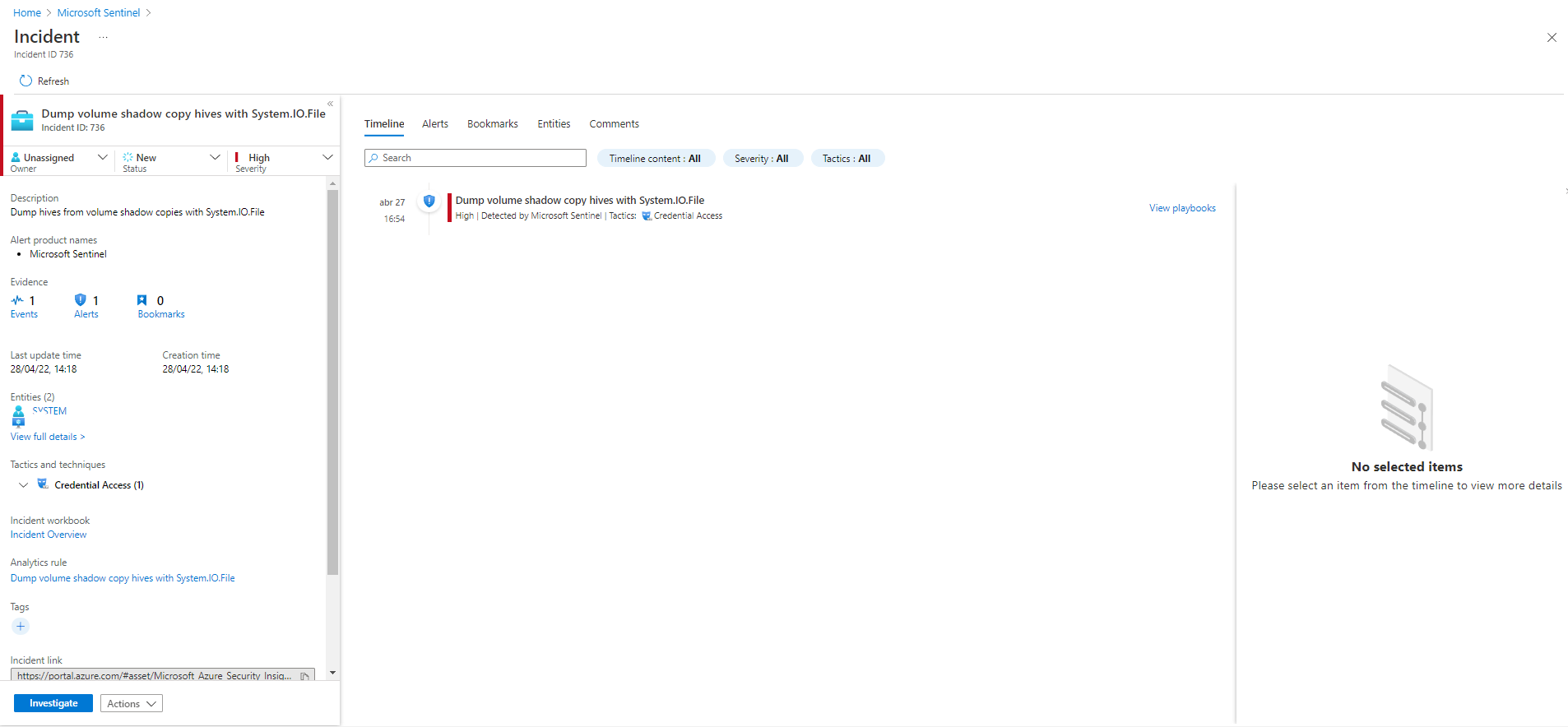Open the Actions dropdown button
The height and width of the screenshot is (727, 1568).
(x=131, y=704)
